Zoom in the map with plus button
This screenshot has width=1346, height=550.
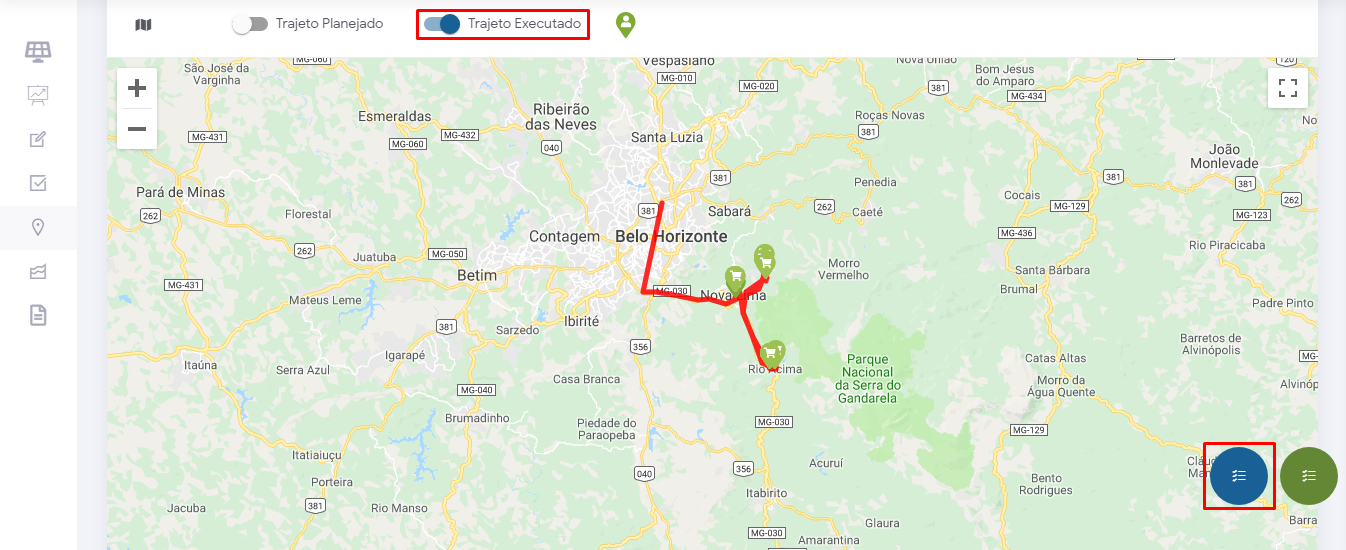coord(137,88)
